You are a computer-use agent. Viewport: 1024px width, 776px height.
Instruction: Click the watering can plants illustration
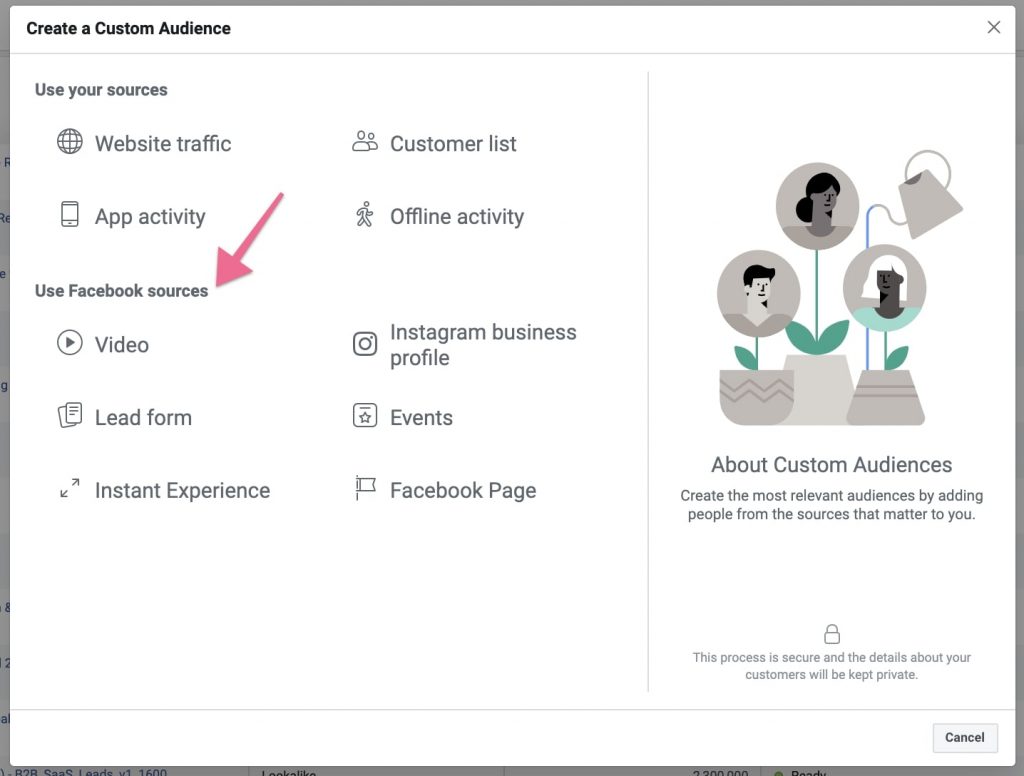832,290
